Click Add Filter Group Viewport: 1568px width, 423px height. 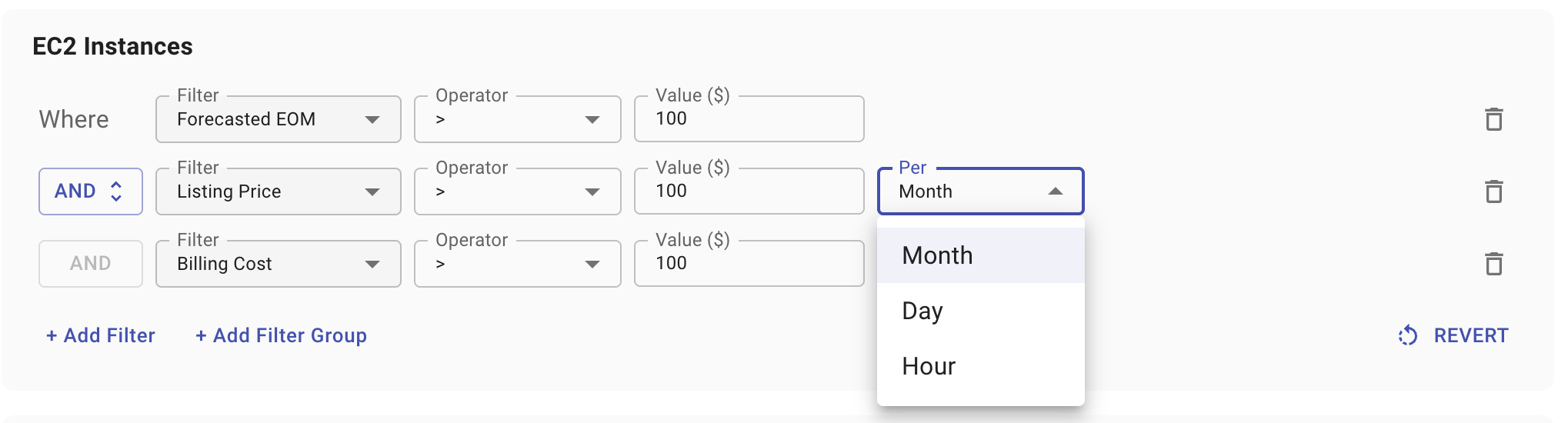tap(281, 335)
